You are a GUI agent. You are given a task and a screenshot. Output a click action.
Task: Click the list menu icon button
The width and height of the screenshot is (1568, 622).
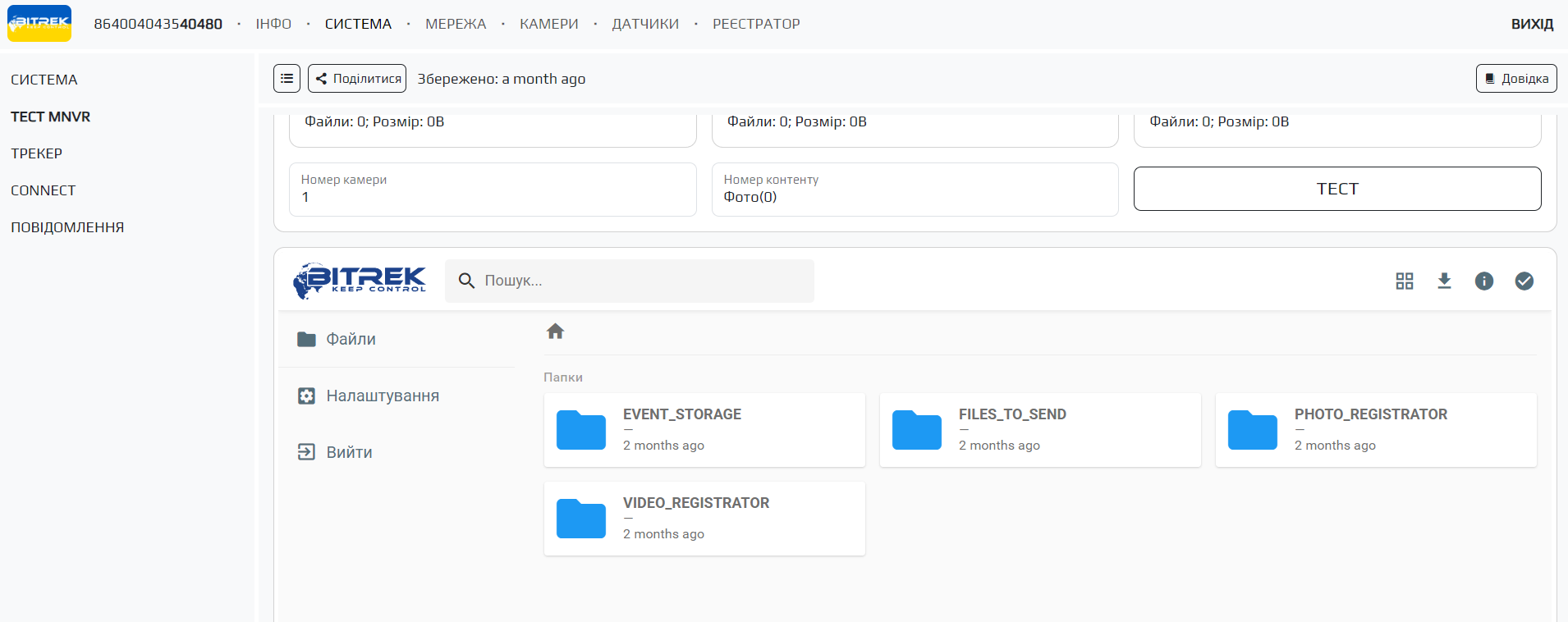tap(287, 79)
